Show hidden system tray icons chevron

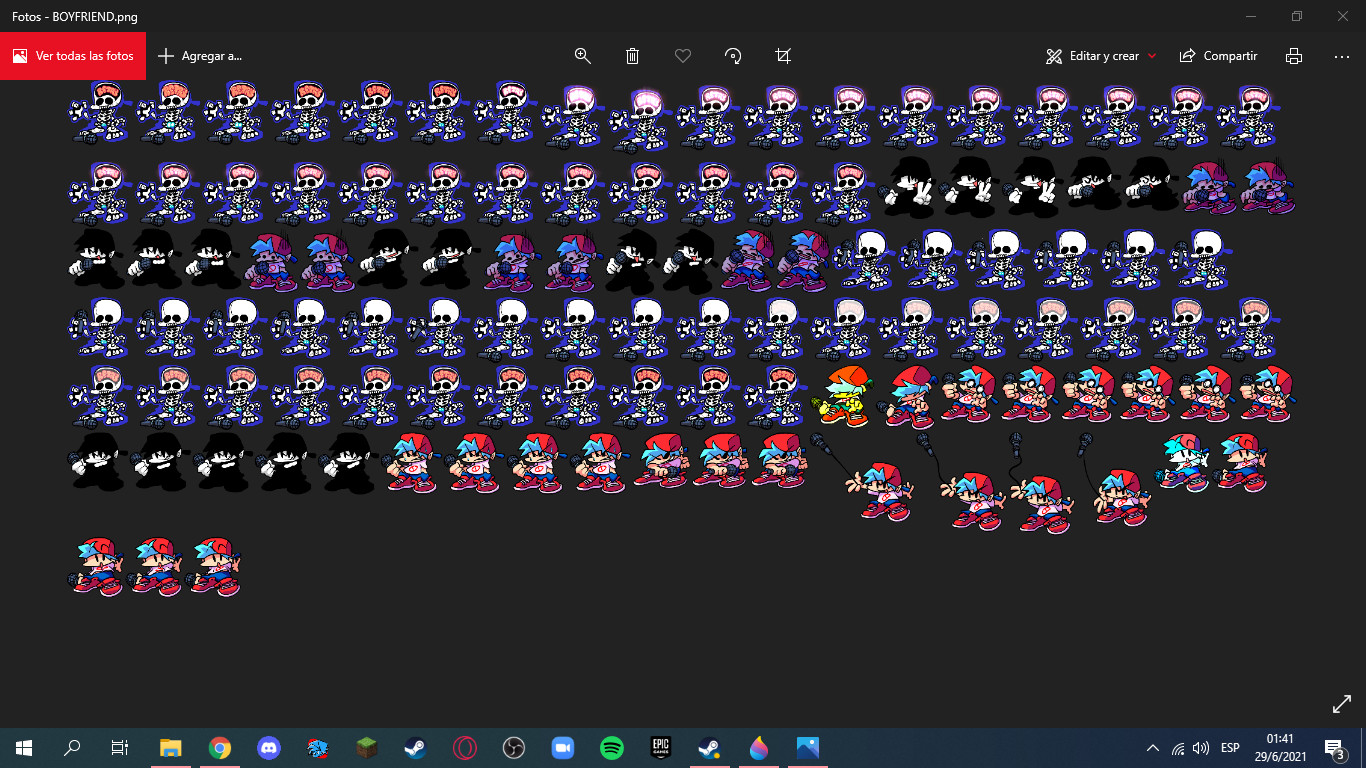tap(1153, 748)
